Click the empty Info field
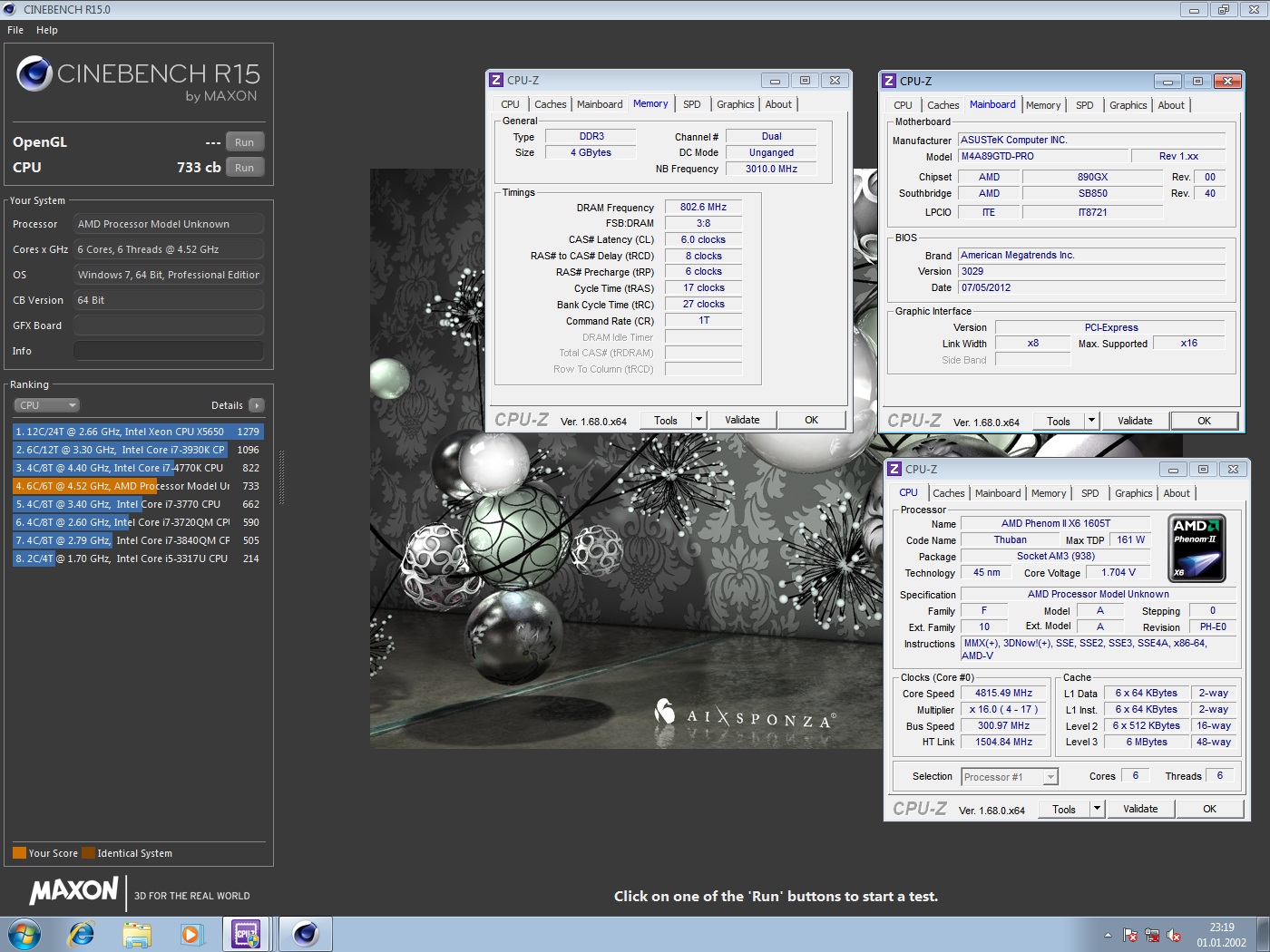This screenshot has height=952, width=1270. (169, 351)
